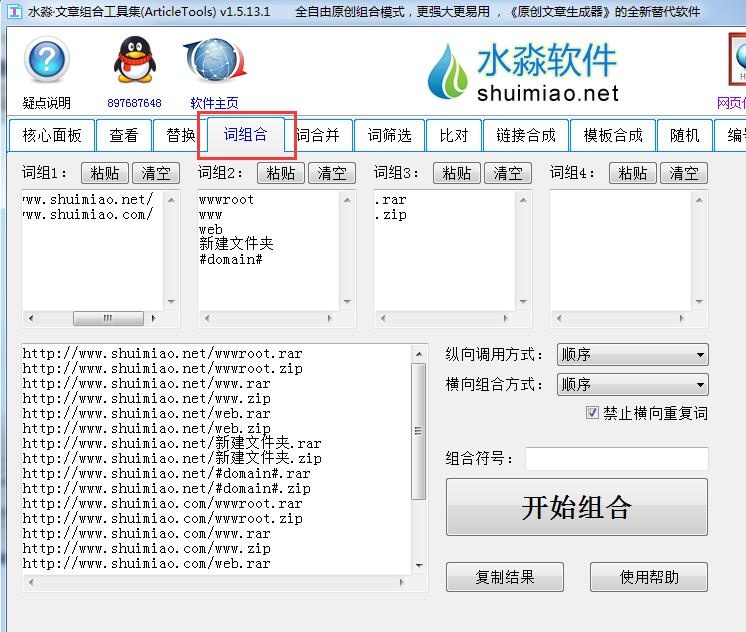This screenshot has width=746, height=632.
Task: Select the 链接合成 tab
Action: (x=525, y=136)
